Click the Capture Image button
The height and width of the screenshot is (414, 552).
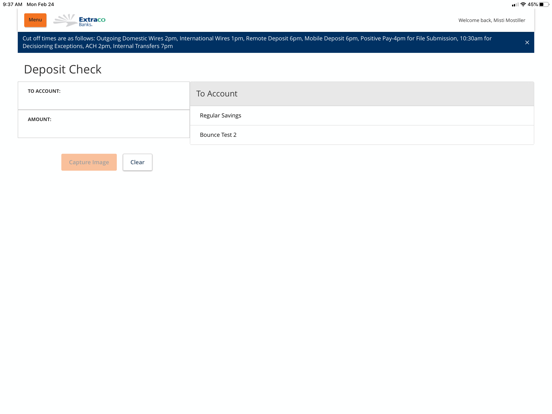click(89, 162)
